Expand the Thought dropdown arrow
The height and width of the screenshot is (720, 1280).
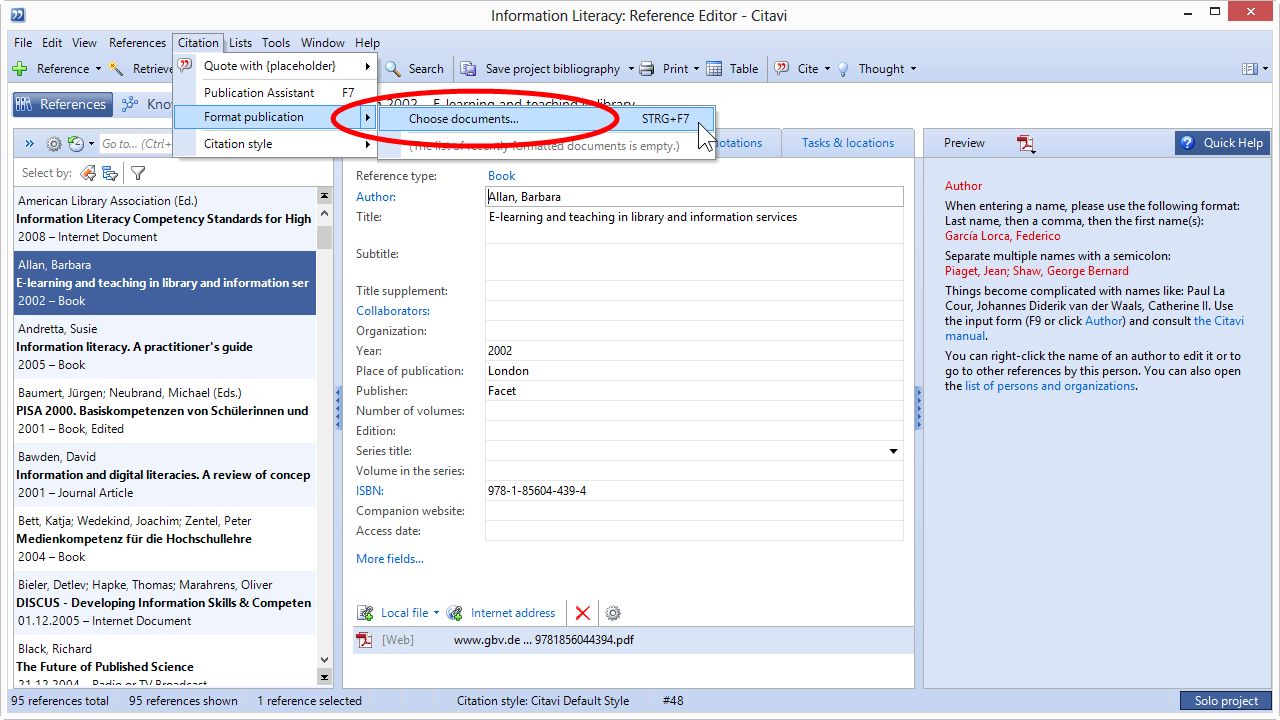[x=913, y=69]
